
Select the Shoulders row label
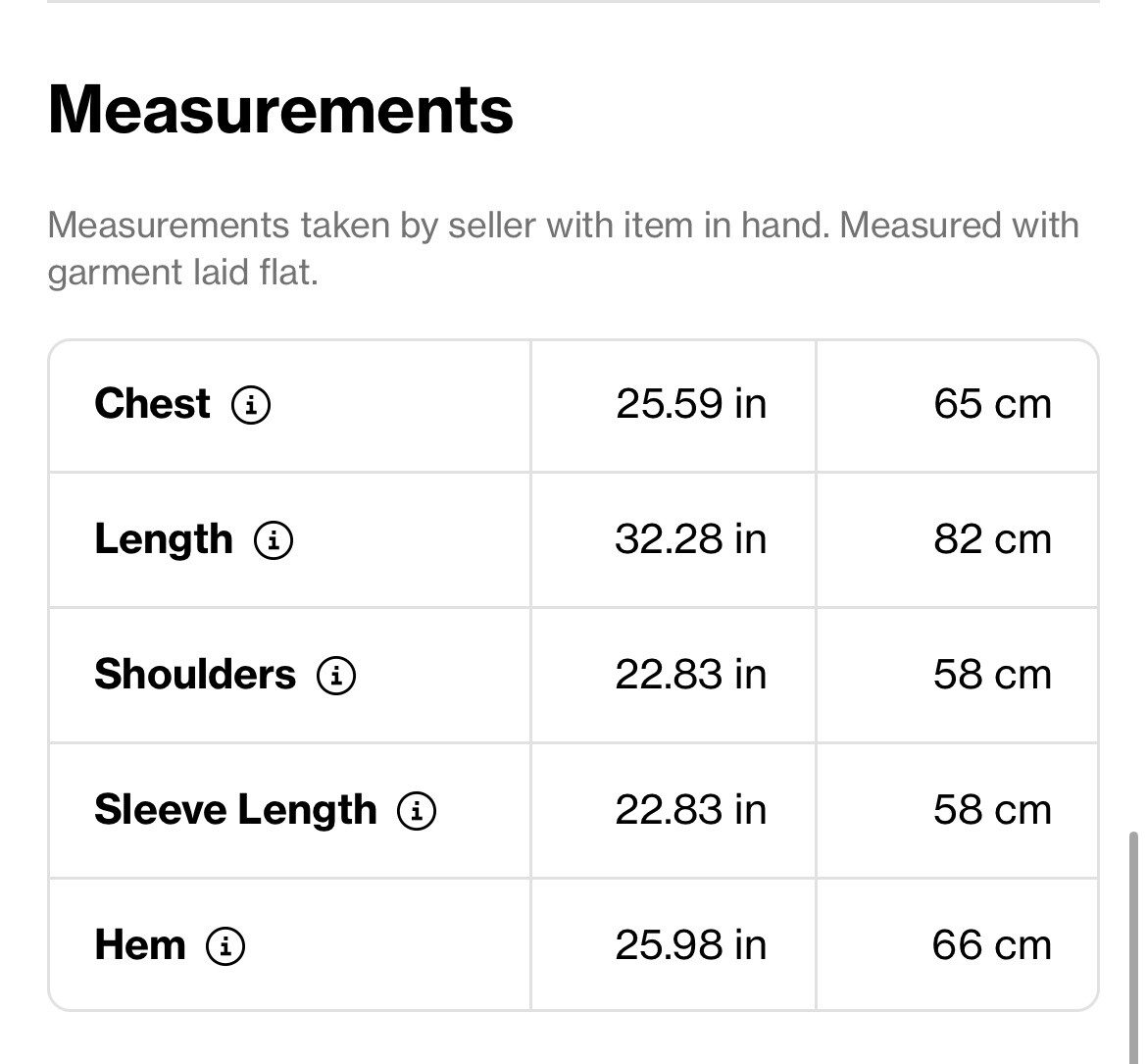(x=195, y=675)
